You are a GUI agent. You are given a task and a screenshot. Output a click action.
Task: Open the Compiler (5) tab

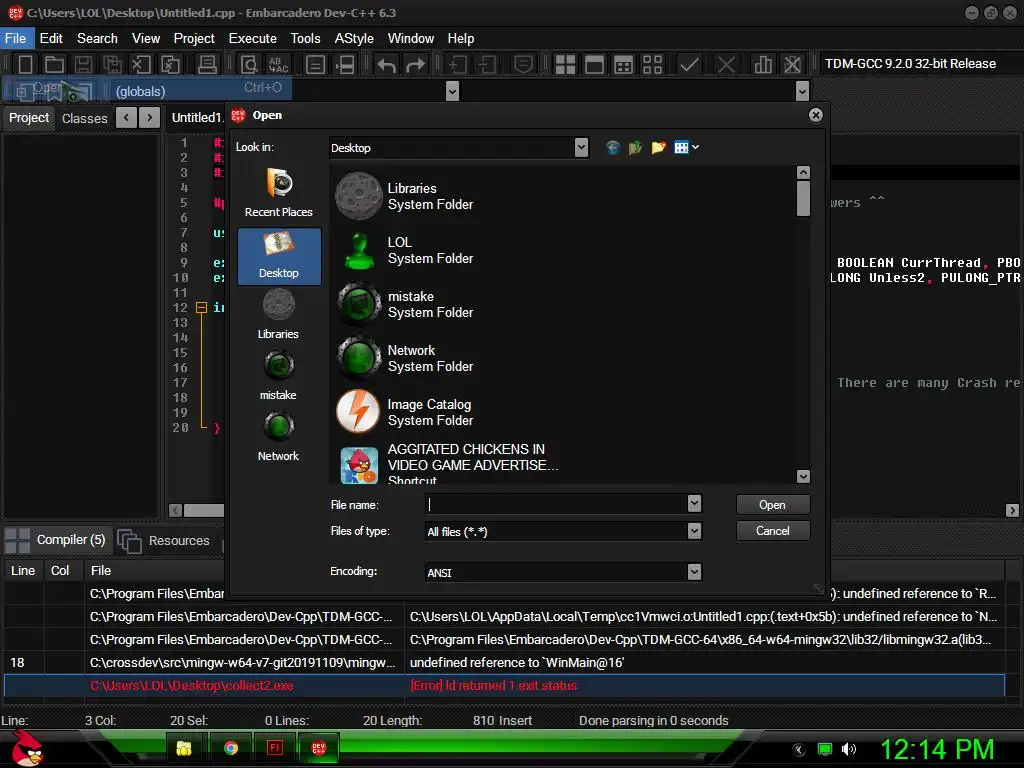[x=58, y=540]
